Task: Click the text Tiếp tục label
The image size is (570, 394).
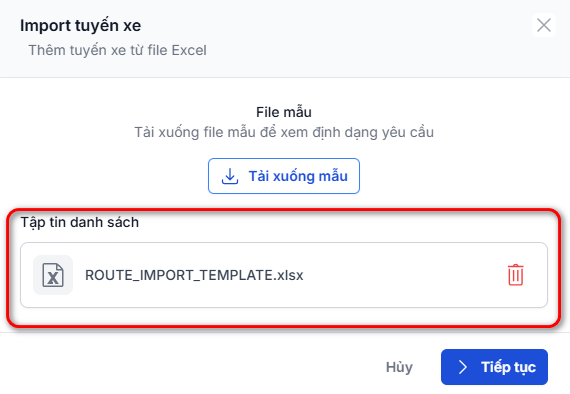Action: pyautogui.click(x=509, y=367)
